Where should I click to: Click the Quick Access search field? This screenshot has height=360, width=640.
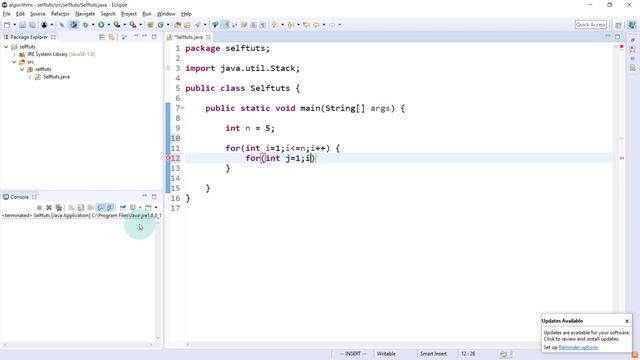(x=591, y=25)
